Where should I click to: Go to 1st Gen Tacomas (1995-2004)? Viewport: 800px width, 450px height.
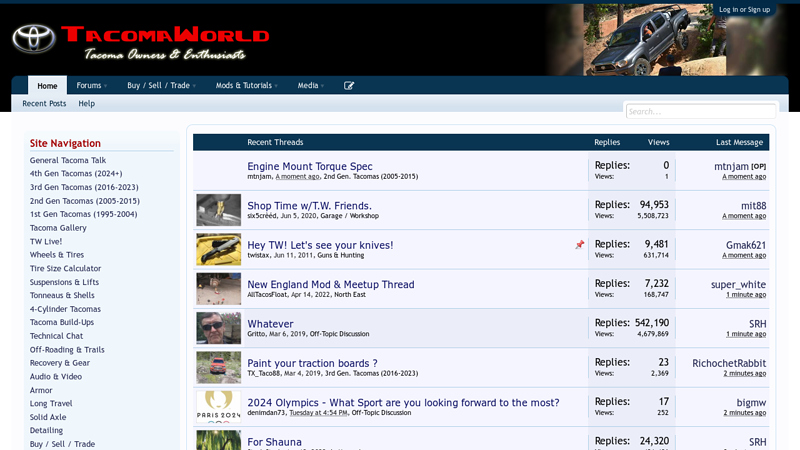point(84,214)
